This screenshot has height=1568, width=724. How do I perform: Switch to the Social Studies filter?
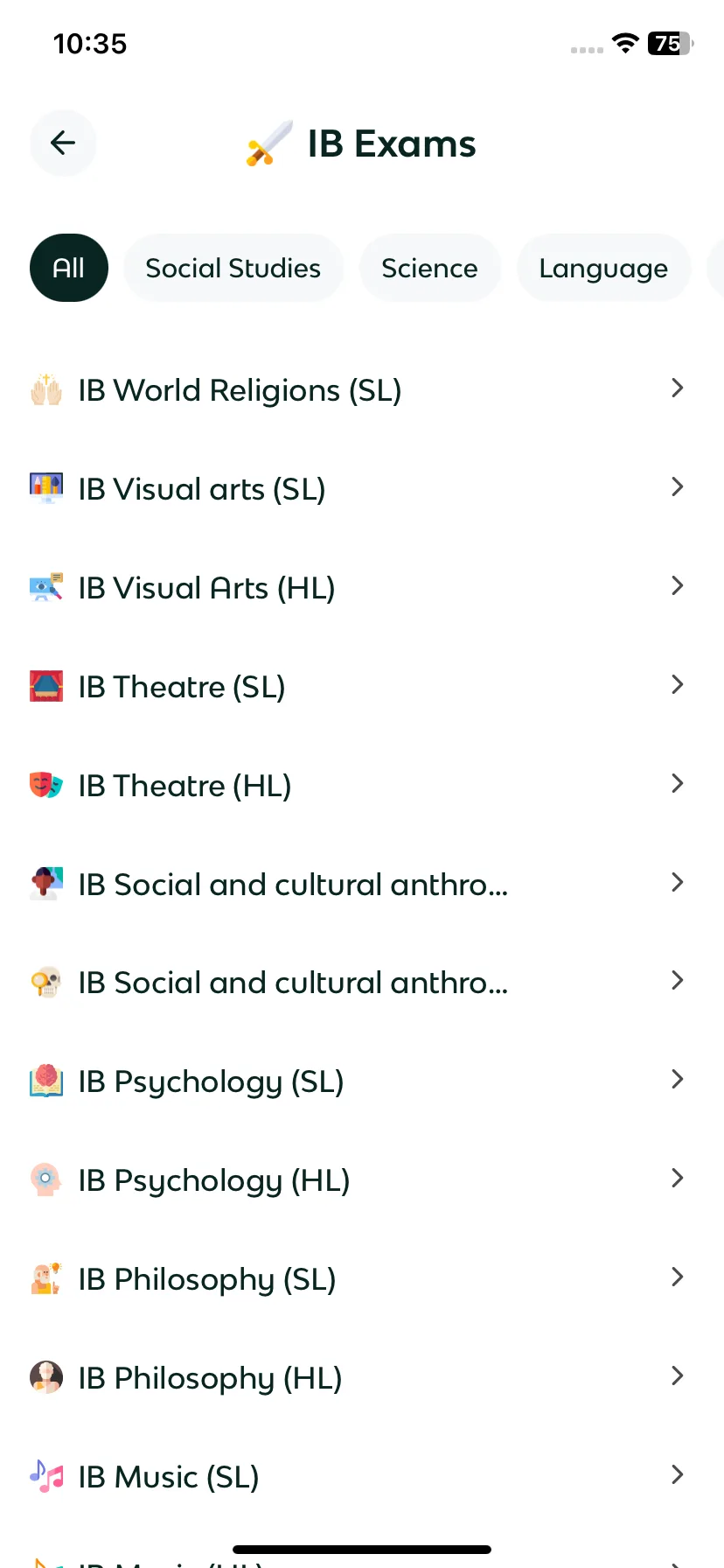click(233, 268)
